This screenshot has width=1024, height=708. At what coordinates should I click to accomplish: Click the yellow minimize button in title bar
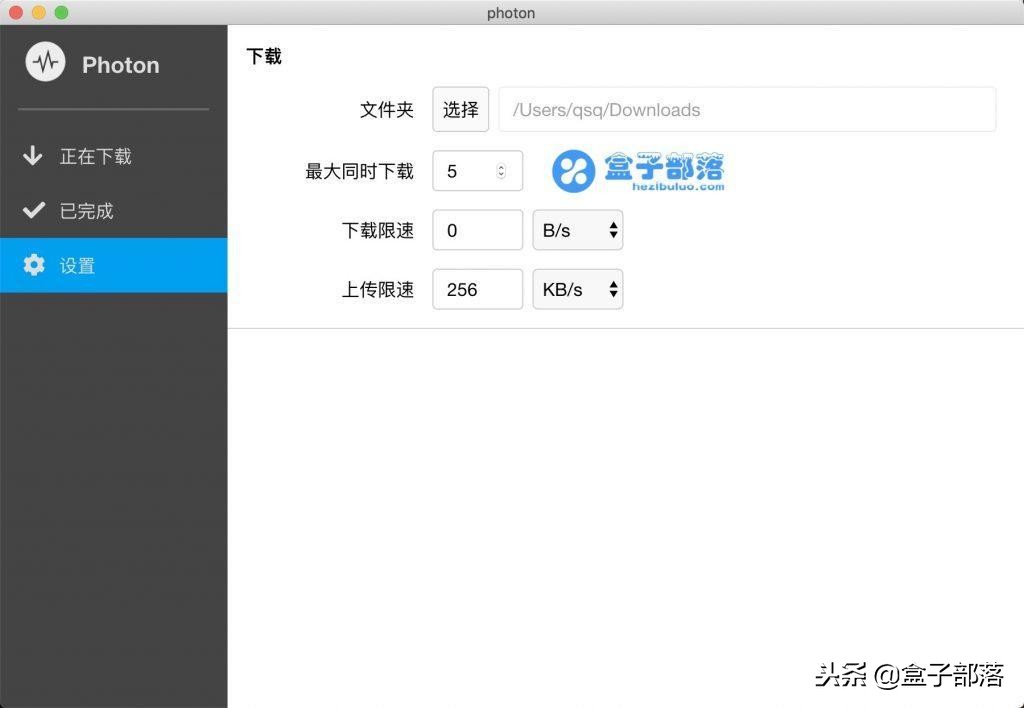(39, 13)
